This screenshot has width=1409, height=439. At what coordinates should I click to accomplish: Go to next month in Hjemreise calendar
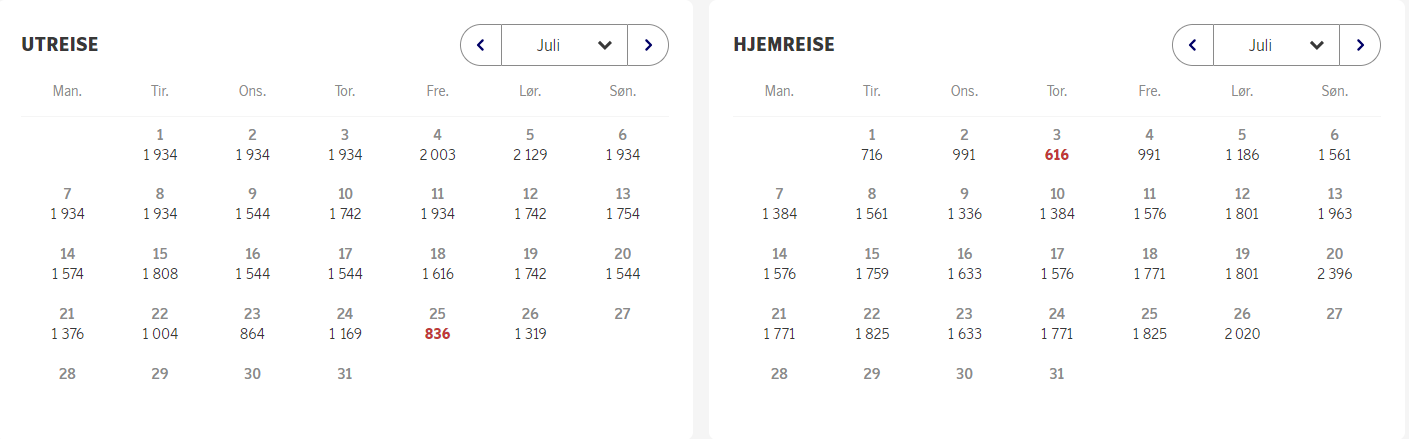pos(1360,45)
